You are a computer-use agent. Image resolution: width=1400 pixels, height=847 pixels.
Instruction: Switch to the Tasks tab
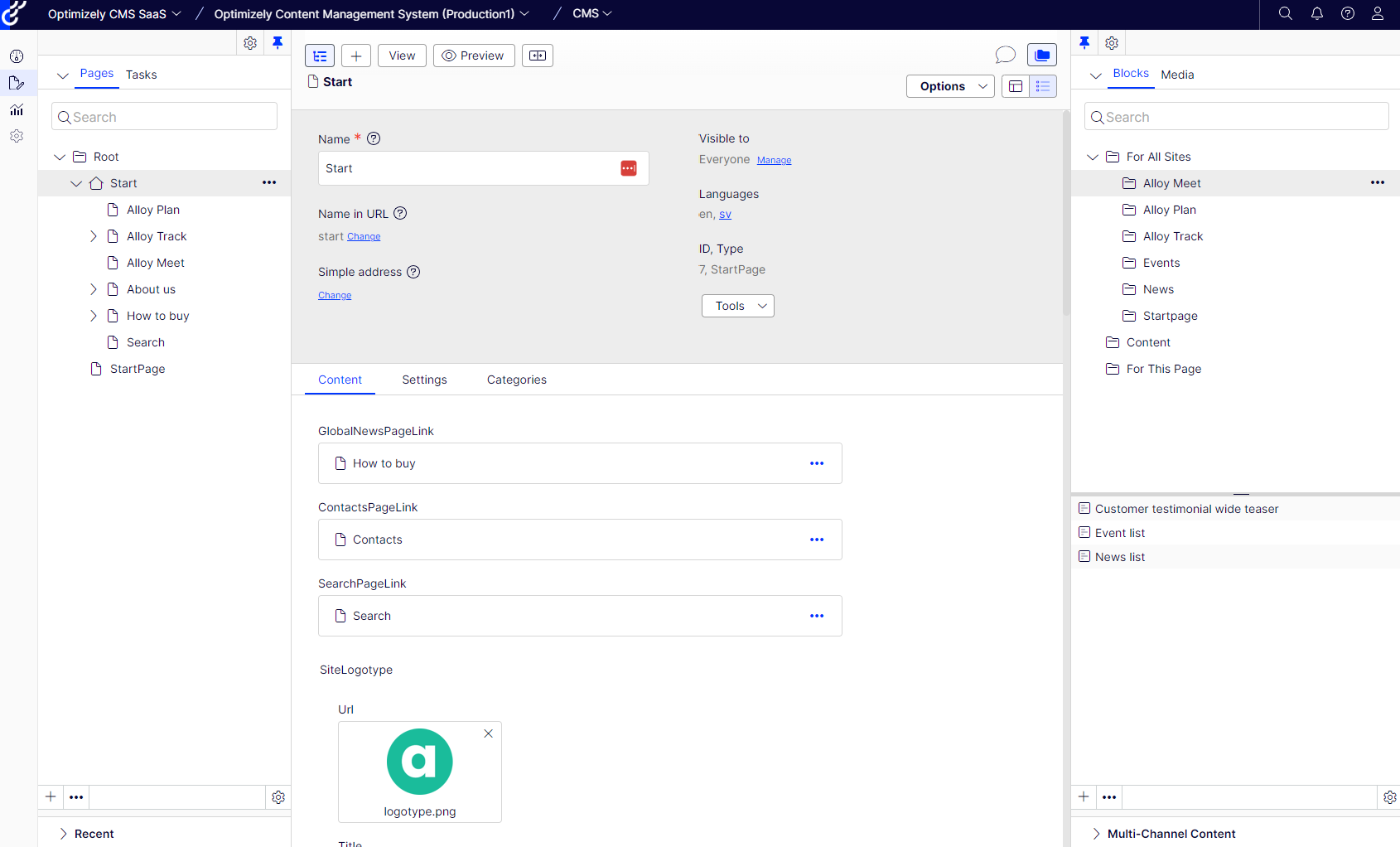(x=142, y=75)
